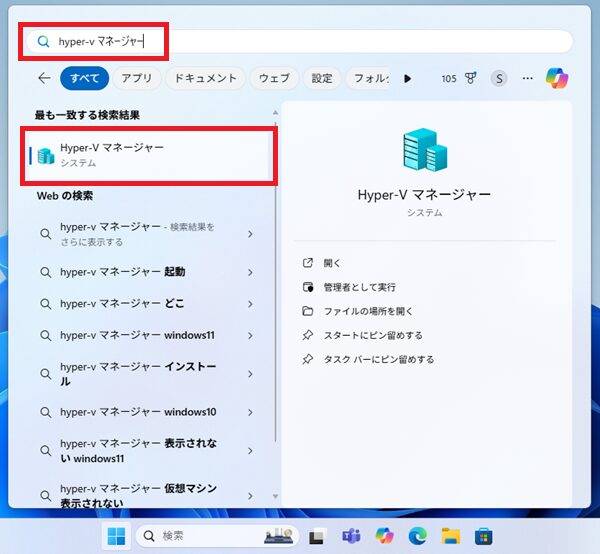
Task: Open the Hyper-V マネージャー best match result
Action: pyautogui.click(x=149, y=156)
